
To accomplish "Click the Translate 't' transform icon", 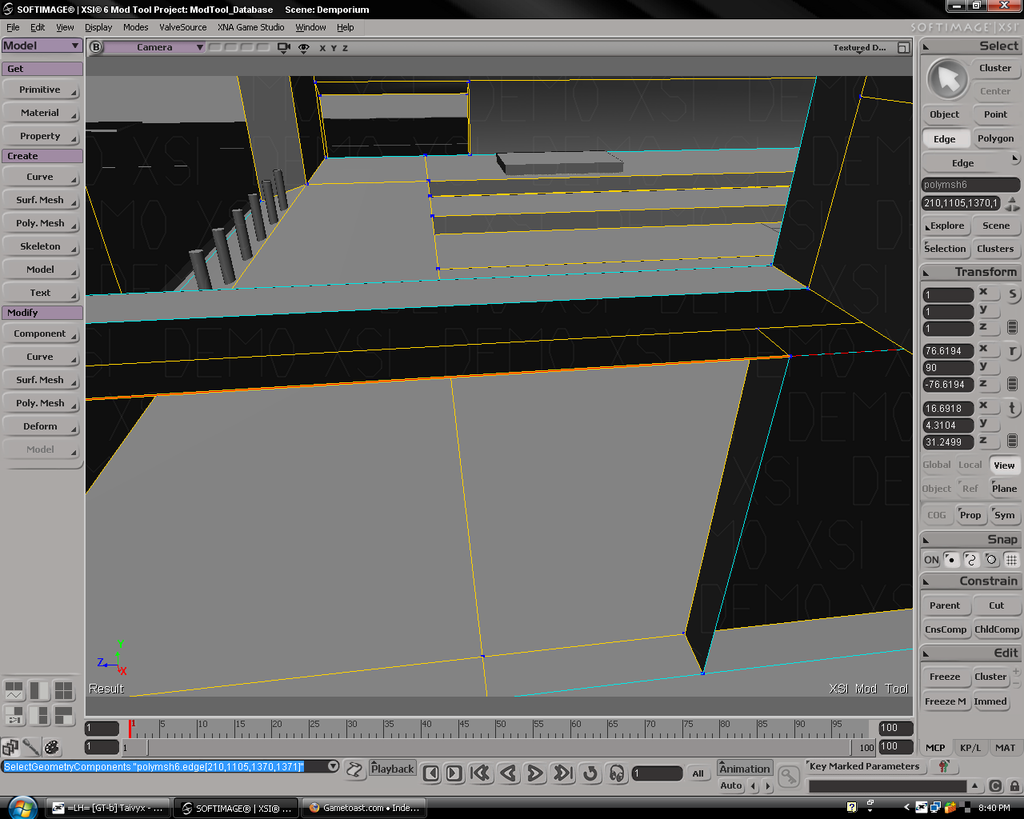I will click(x=1012, y=408).
